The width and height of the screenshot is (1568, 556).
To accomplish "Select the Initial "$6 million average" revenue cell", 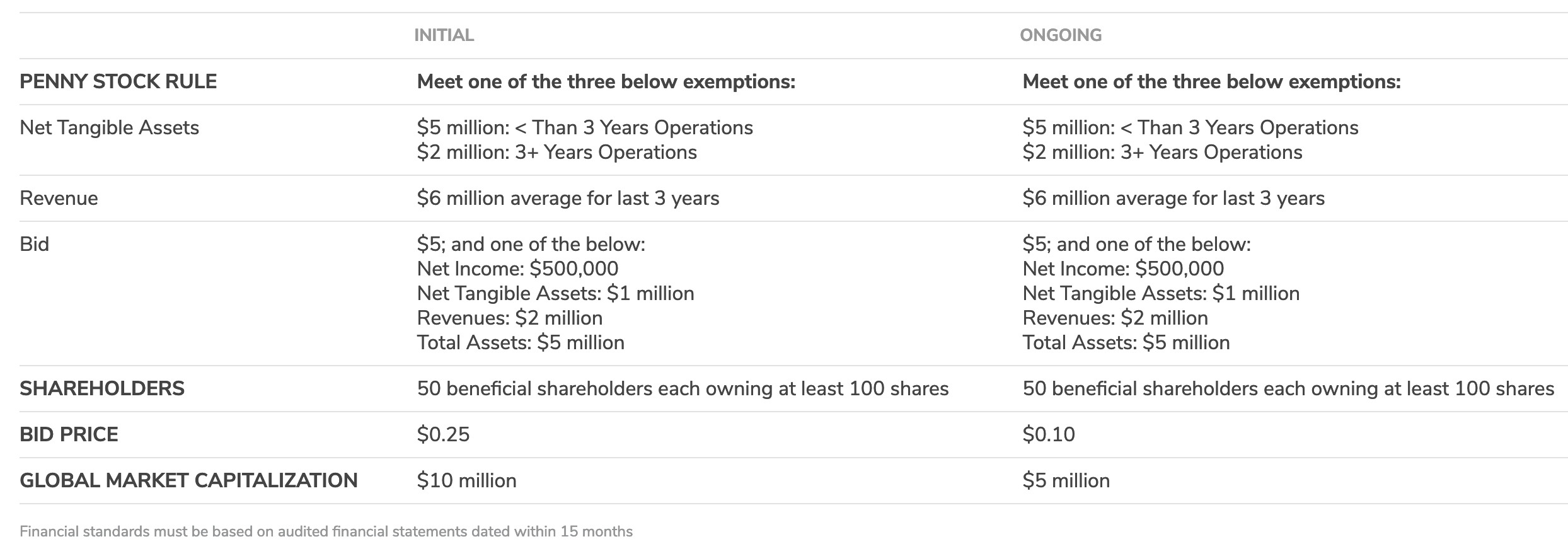I will 568,199.
